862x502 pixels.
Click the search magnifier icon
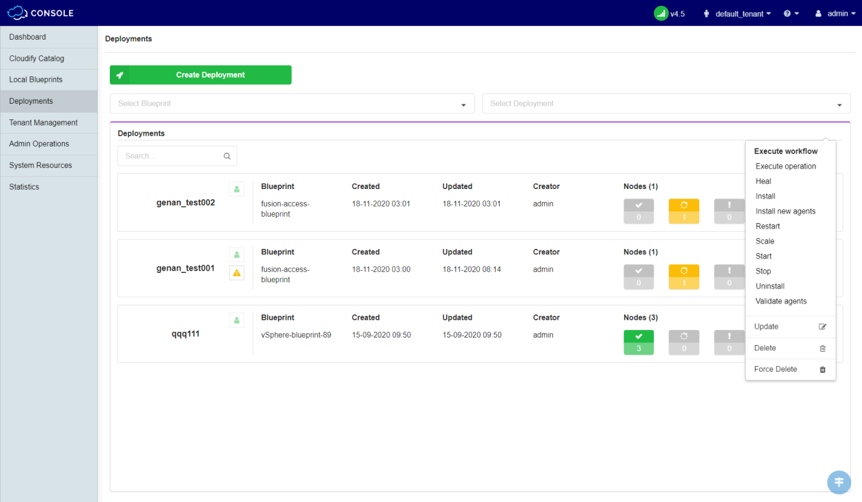(x=227, y=156)
